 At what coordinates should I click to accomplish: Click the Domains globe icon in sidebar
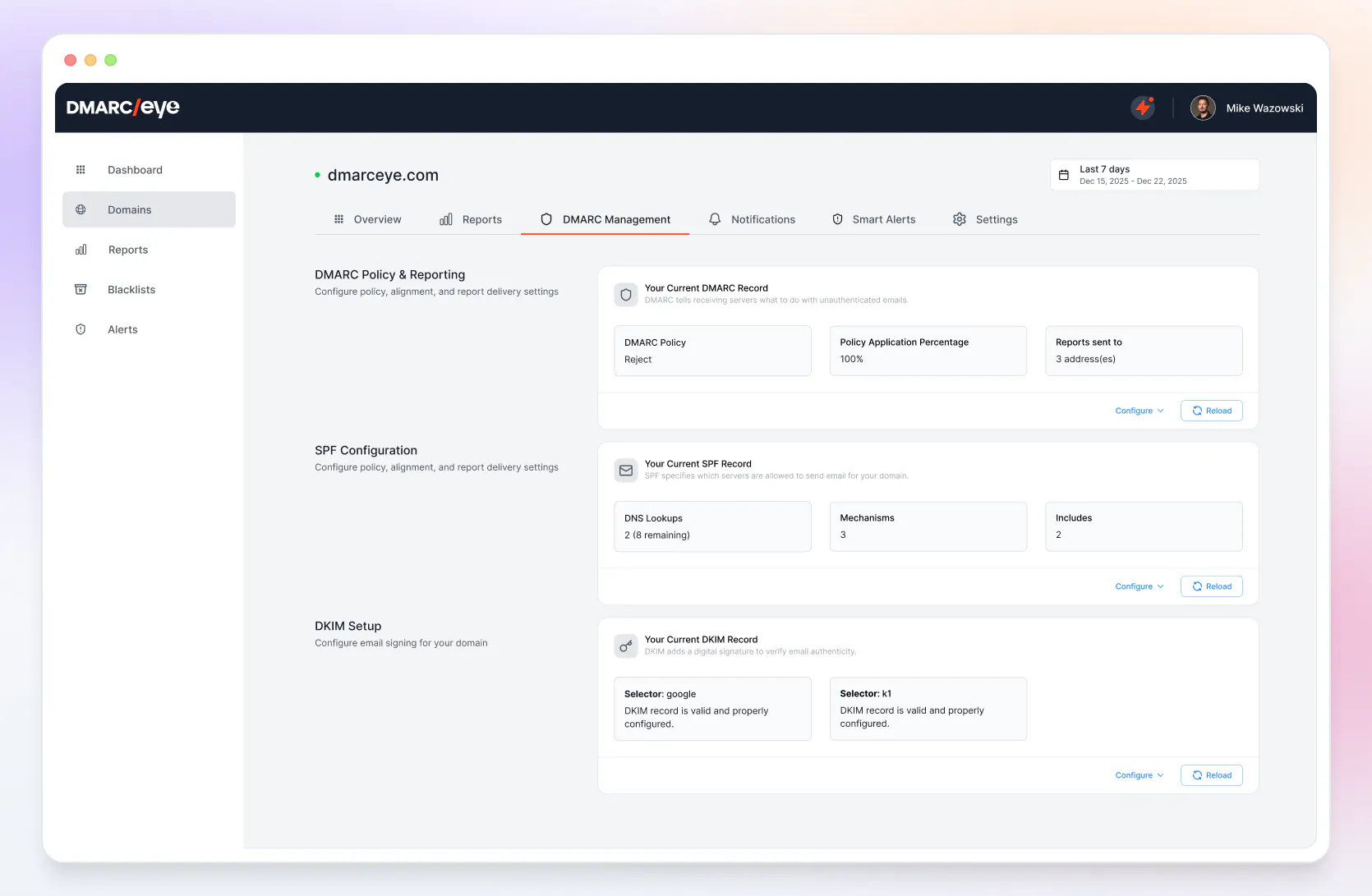81,209
